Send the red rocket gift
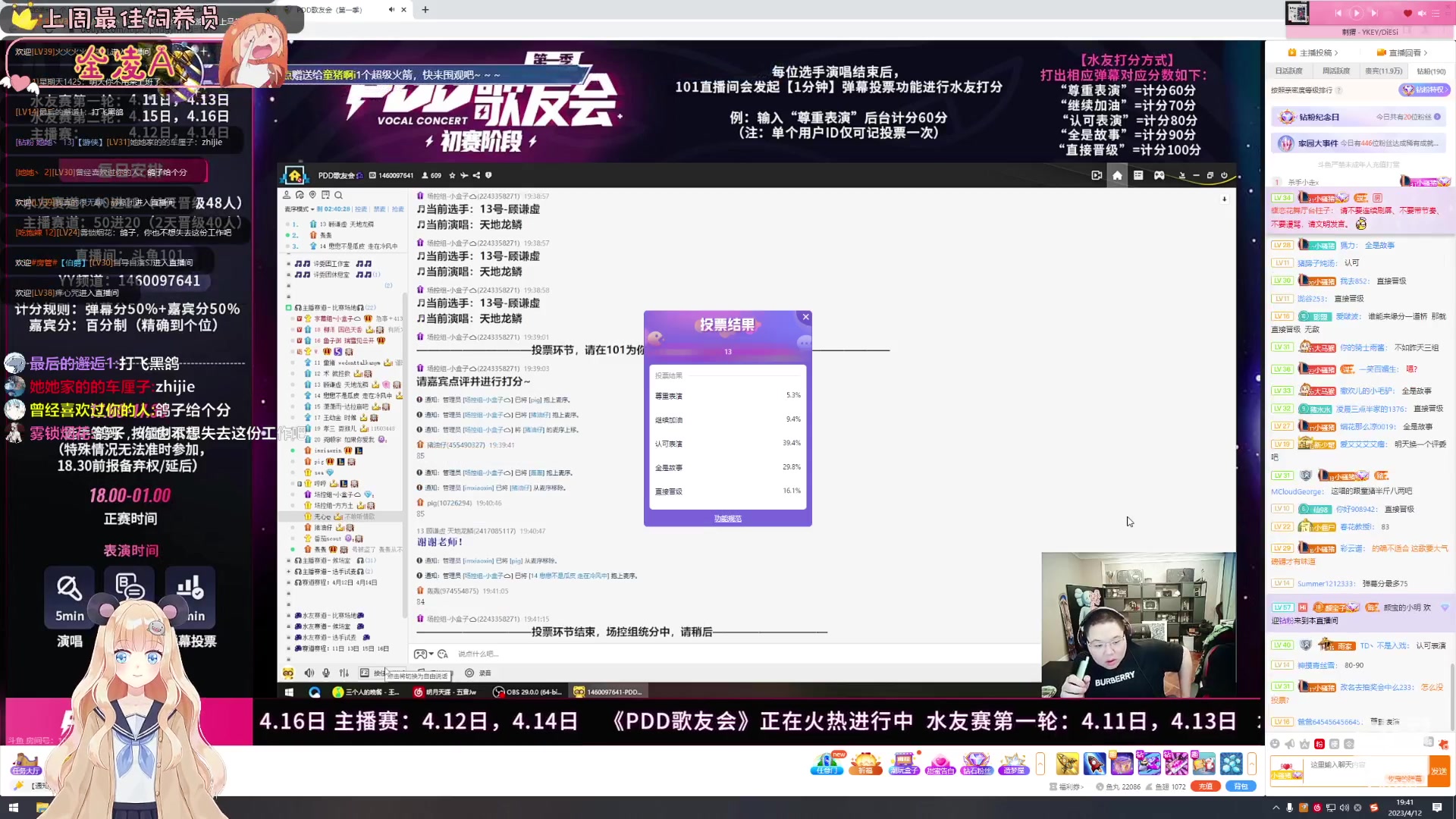The image size is (1456, 819). 1094,763
